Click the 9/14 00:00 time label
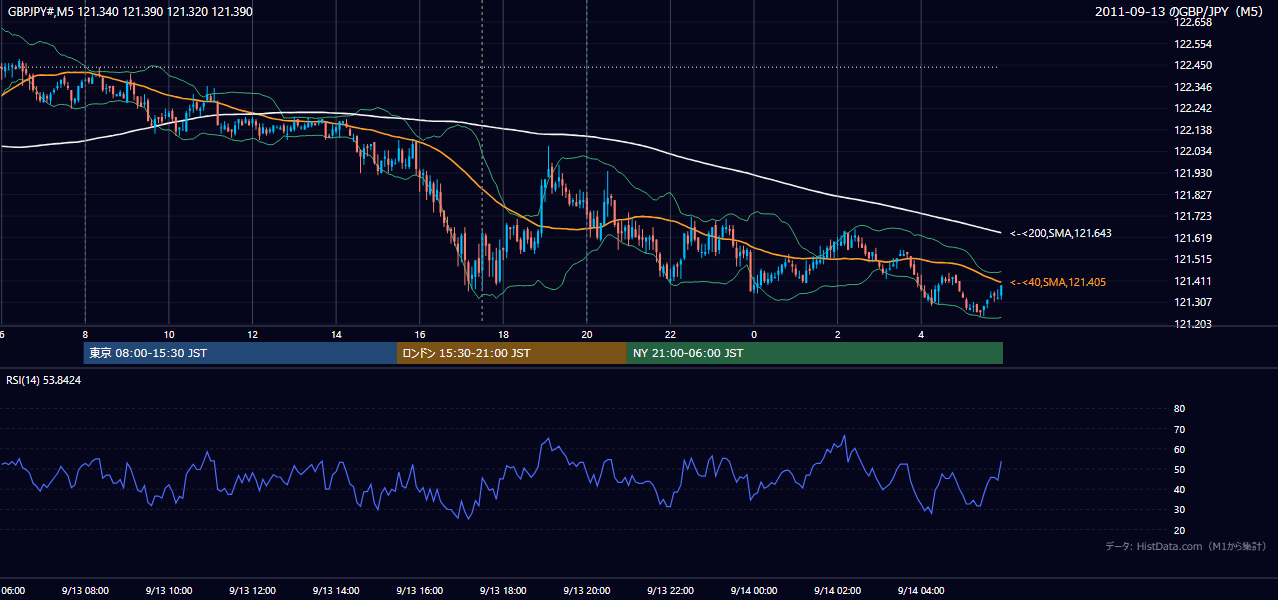Screen dimensions: 1278x600 754,591
